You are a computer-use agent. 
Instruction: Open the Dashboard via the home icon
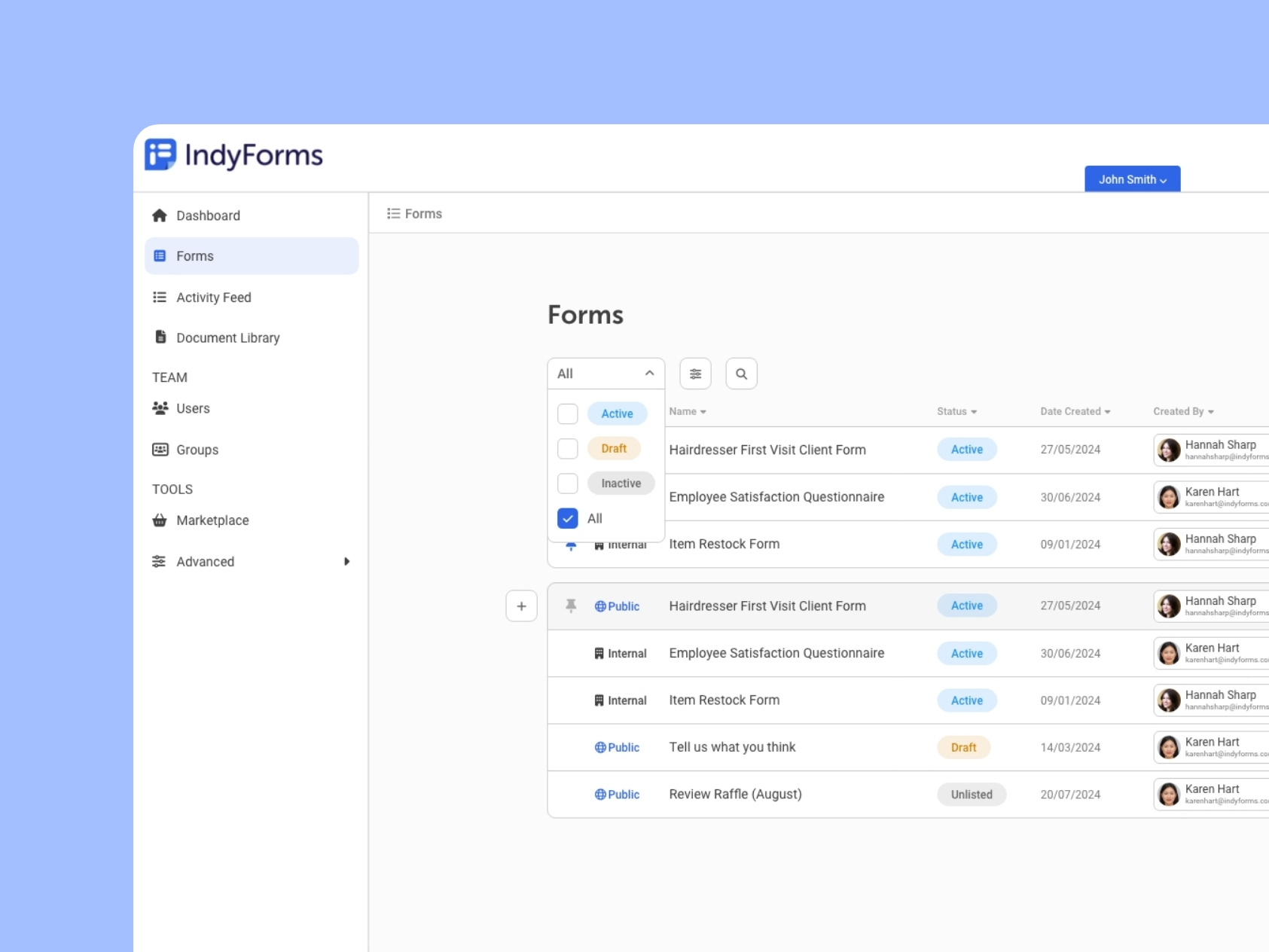(x=159, y=215)
